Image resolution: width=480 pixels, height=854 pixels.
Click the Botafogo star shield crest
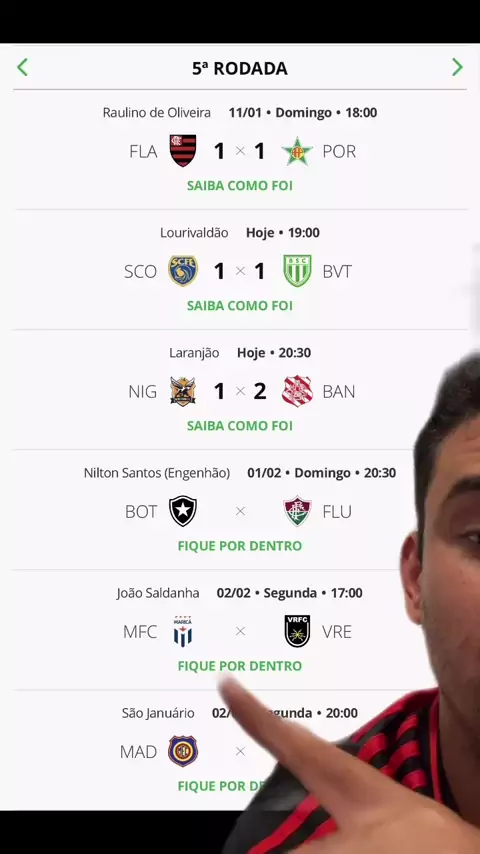(x=183, y=511)
